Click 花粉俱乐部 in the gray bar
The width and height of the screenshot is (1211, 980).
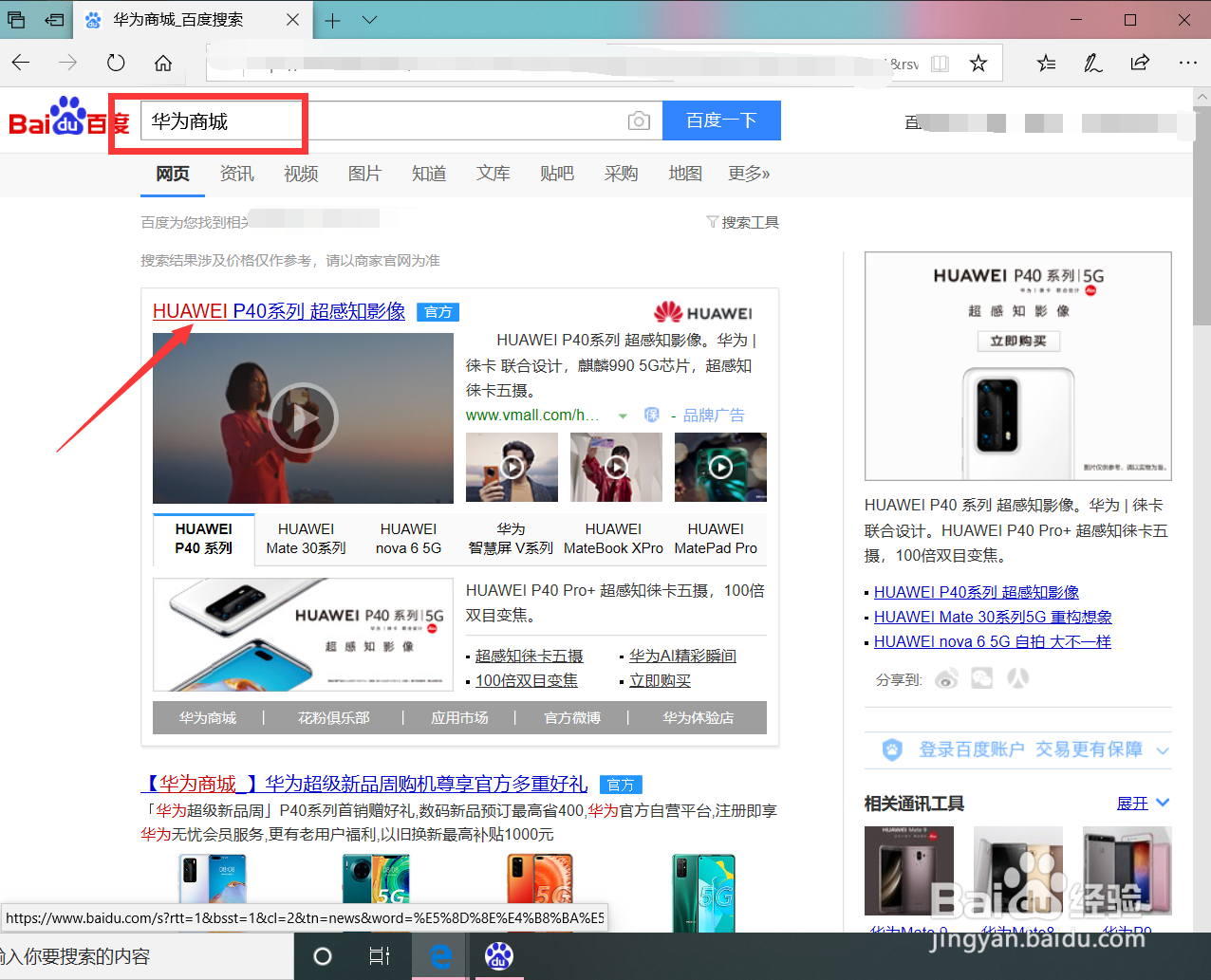(x=334, y=718)
